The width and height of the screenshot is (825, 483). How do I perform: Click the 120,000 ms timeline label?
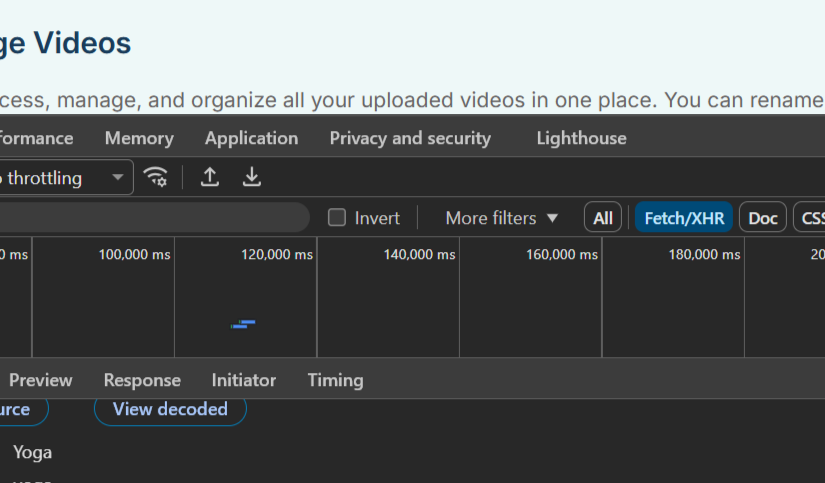(277, 255)
